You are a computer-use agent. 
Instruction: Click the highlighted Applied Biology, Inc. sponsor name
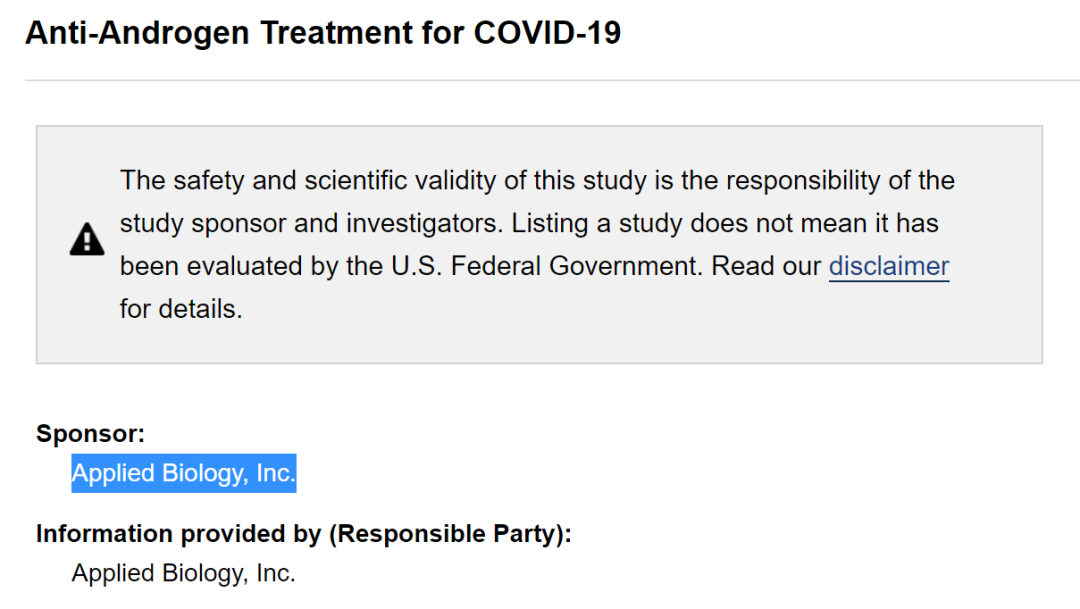[x=184, y=472]
